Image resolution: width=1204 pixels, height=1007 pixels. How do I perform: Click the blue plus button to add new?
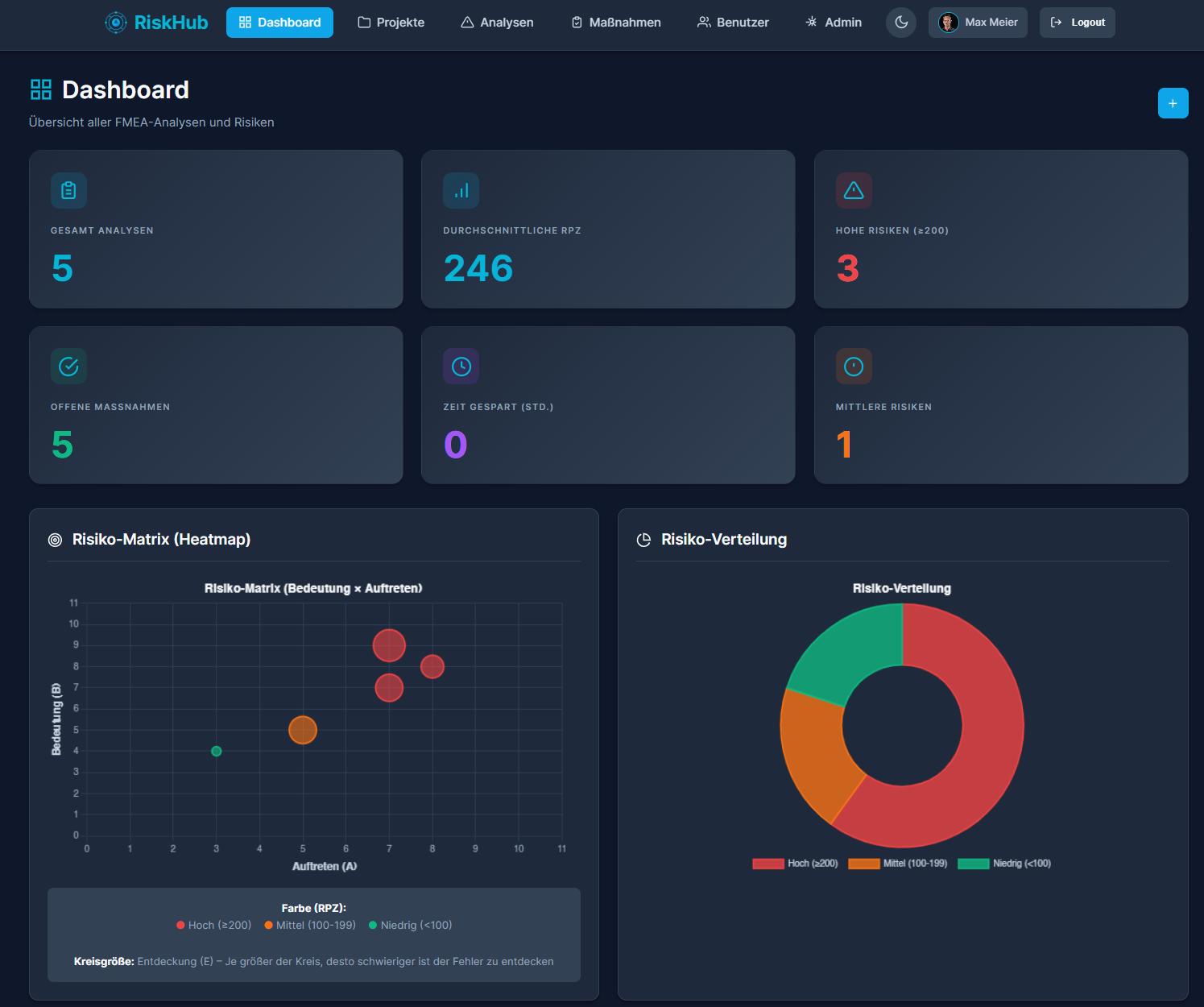[x=1173, y=103]
